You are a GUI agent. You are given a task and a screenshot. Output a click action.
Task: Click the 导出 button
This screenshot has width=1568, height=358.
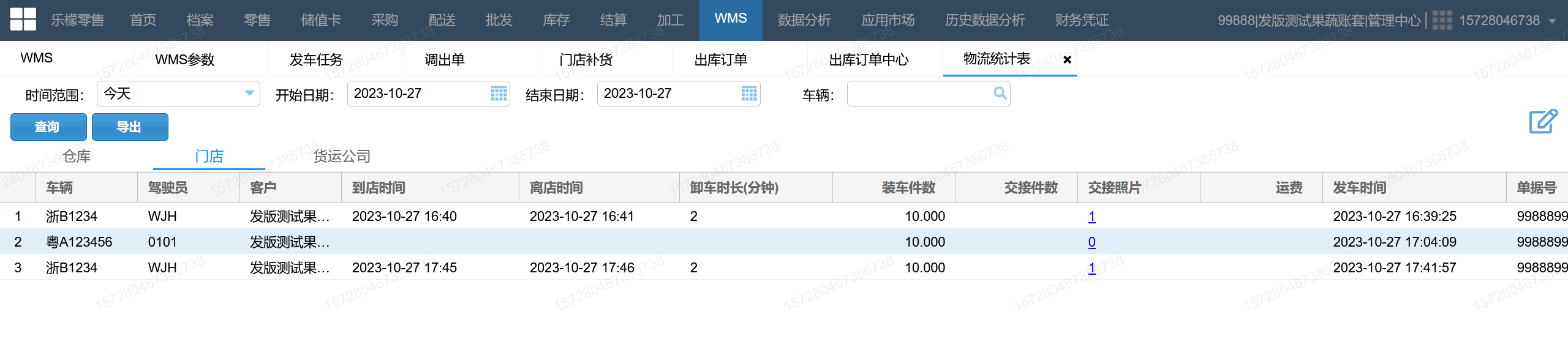coord(130,127)
